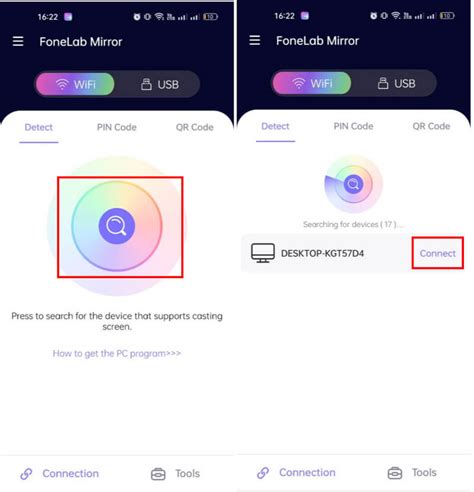Tap the Connection link icon on right screen
474x492 pixels.
[263, 473]
